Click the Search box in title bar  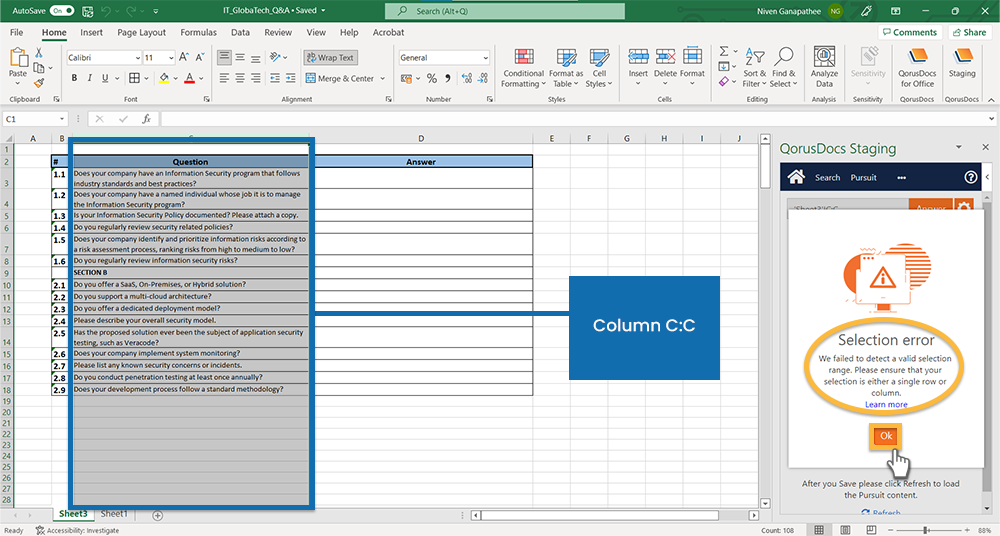[x=504, y=11]
